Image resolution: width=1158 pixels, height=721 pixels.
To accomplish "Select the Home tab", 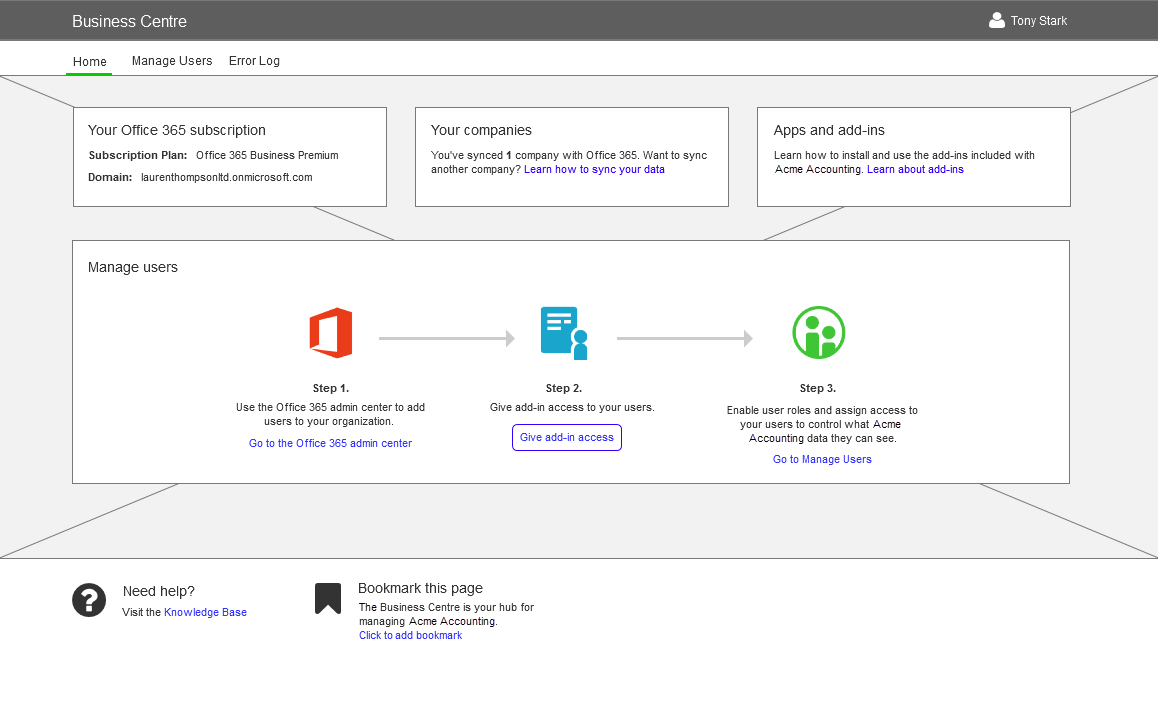I will pyautogui.click(x=89, y=62).
